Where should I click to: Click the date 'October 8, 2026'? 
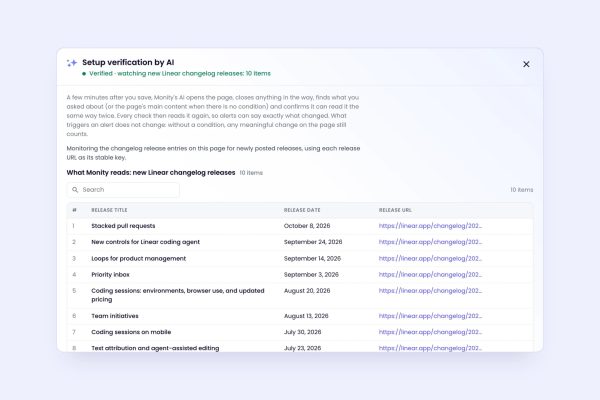pos(307,226)
